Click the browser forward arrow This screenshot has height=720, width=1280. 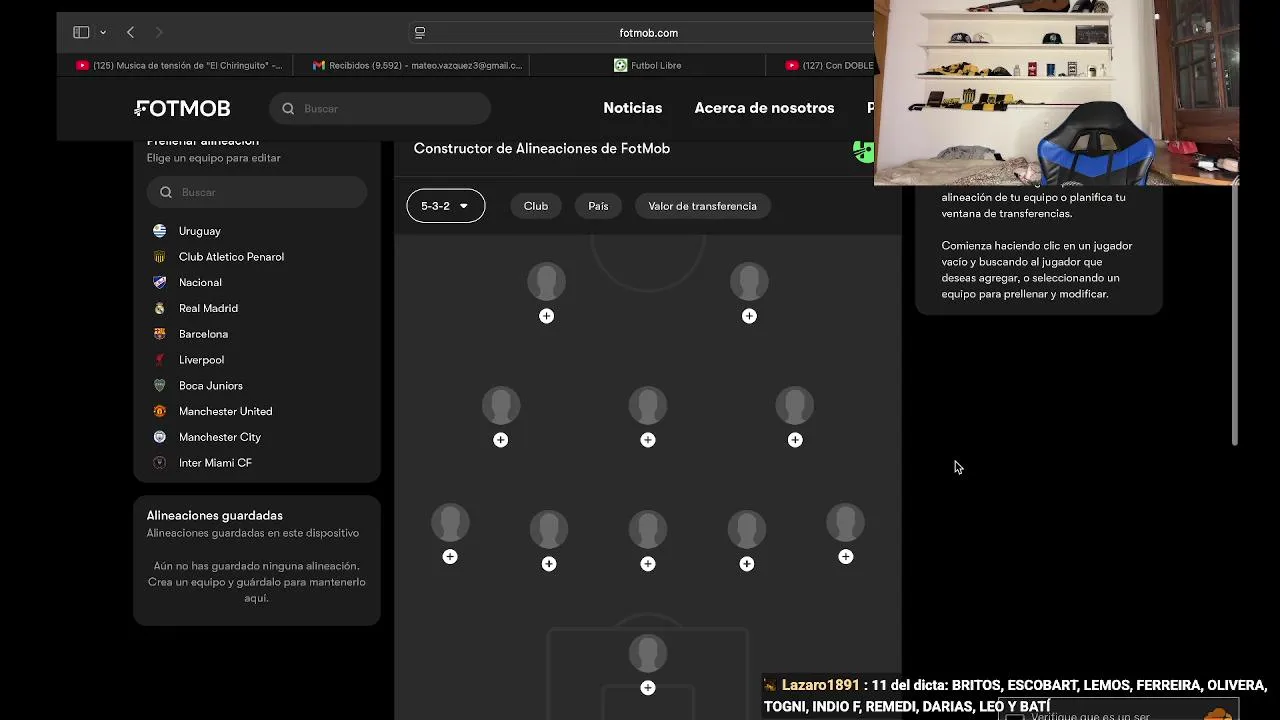click(159, 32)
